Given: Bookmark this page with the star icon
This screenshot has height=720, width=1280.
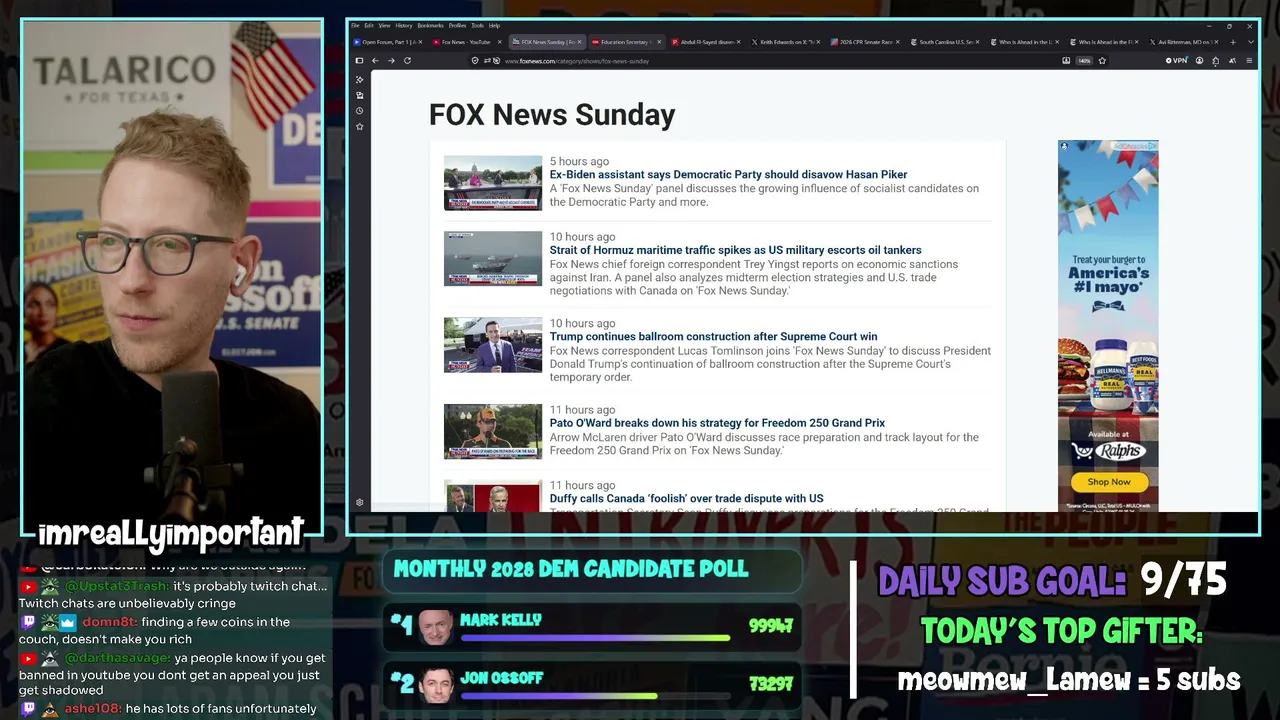Looking at the screenshot, I should [1102, 61].
